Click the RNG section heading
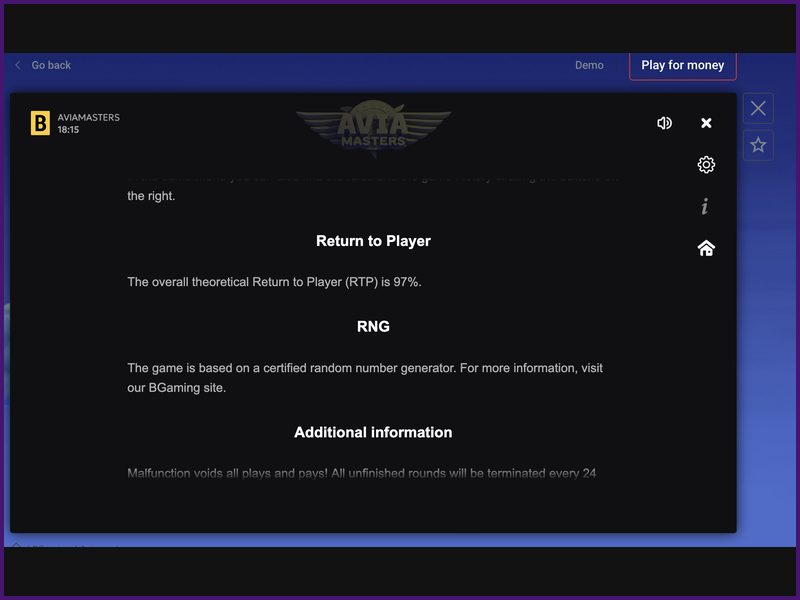The image size is (800, 600). coord(373,326)
